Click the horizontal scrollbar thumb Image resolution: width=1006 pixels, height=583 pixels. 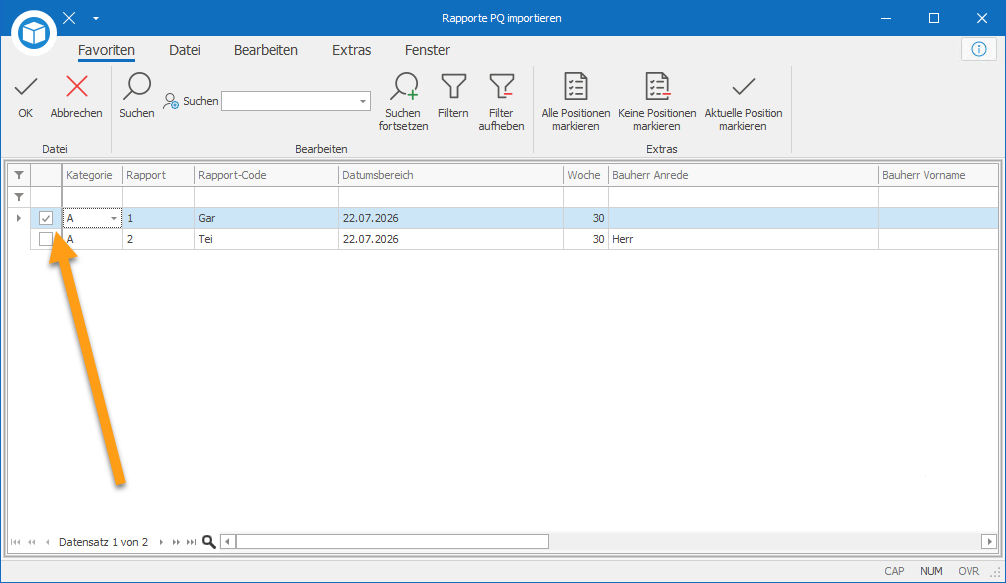click(392, 542)
